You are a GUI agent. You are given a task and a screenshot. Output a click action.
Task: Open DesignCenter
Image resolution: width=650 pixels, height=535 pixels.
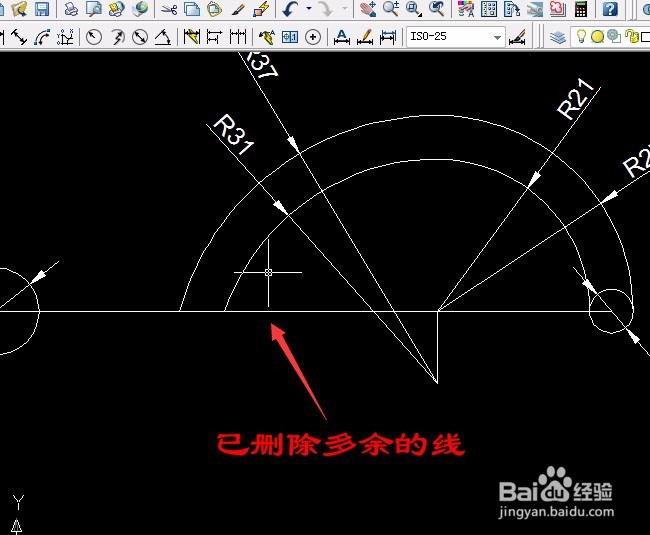489,8
